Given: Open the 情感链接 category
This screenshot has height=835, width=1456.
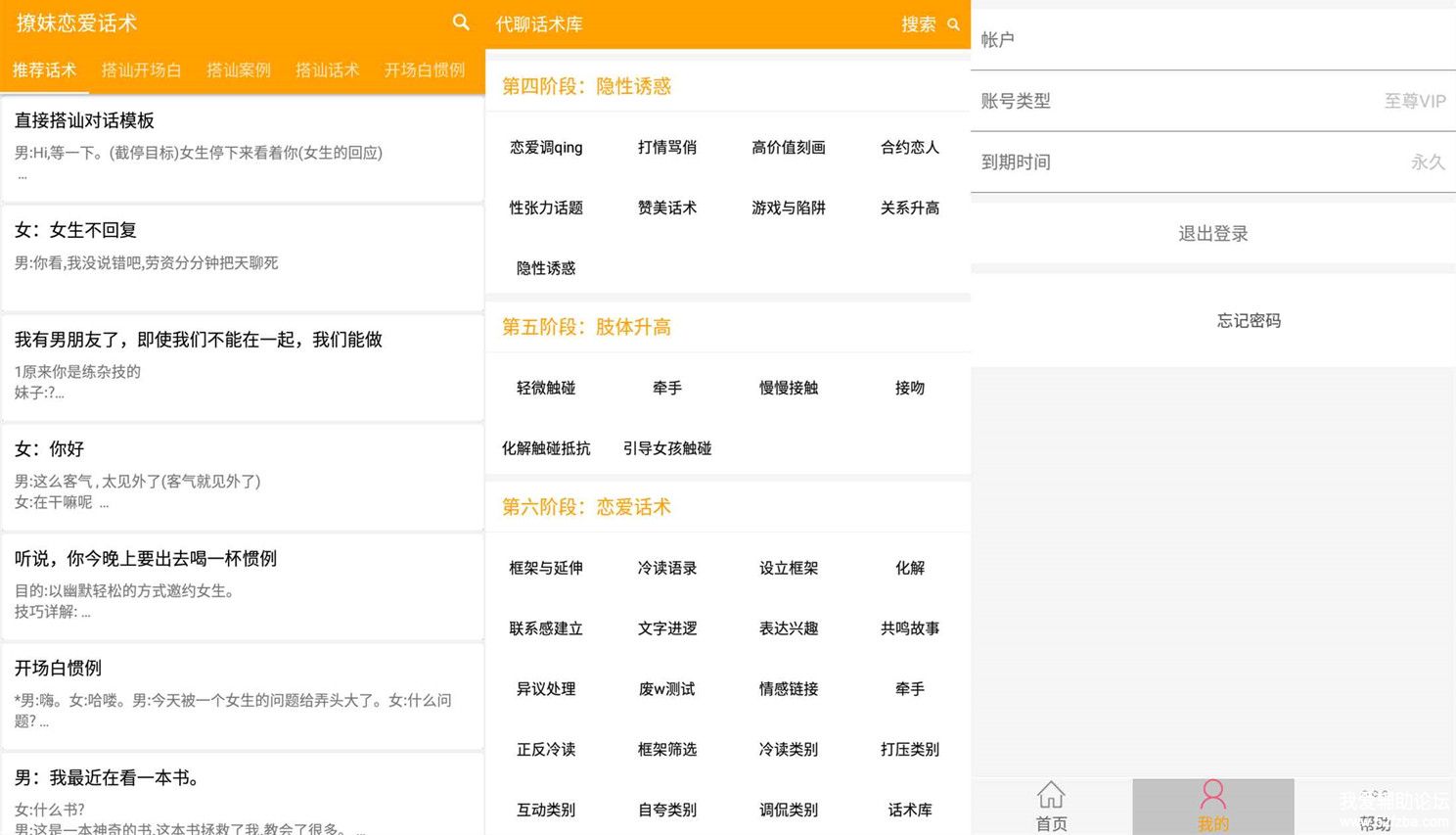Looking at the screenshot, I should pyautogui.click(x=789, y=689).
